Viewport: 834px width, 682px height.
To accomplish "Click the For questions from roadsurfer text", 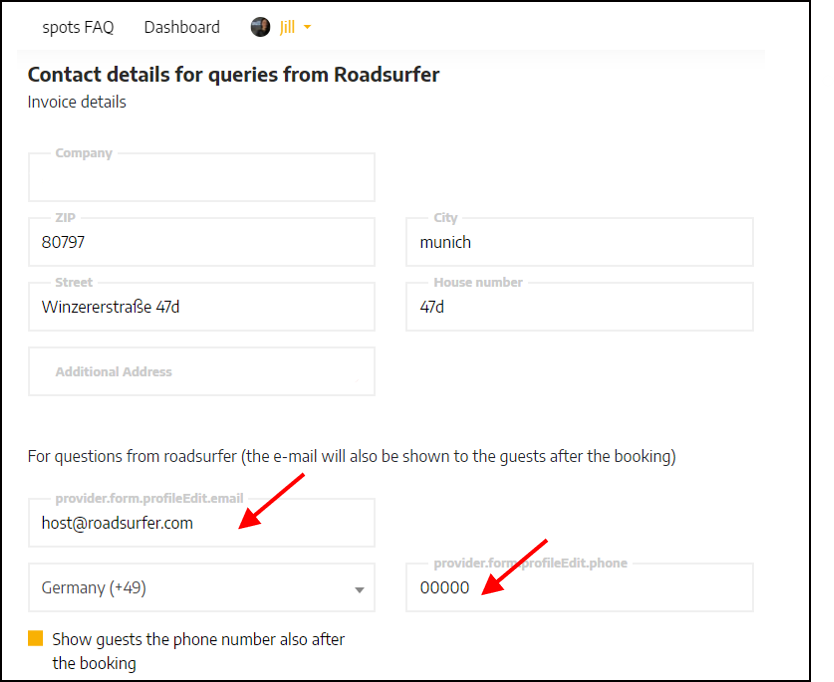I will [352, 456].
